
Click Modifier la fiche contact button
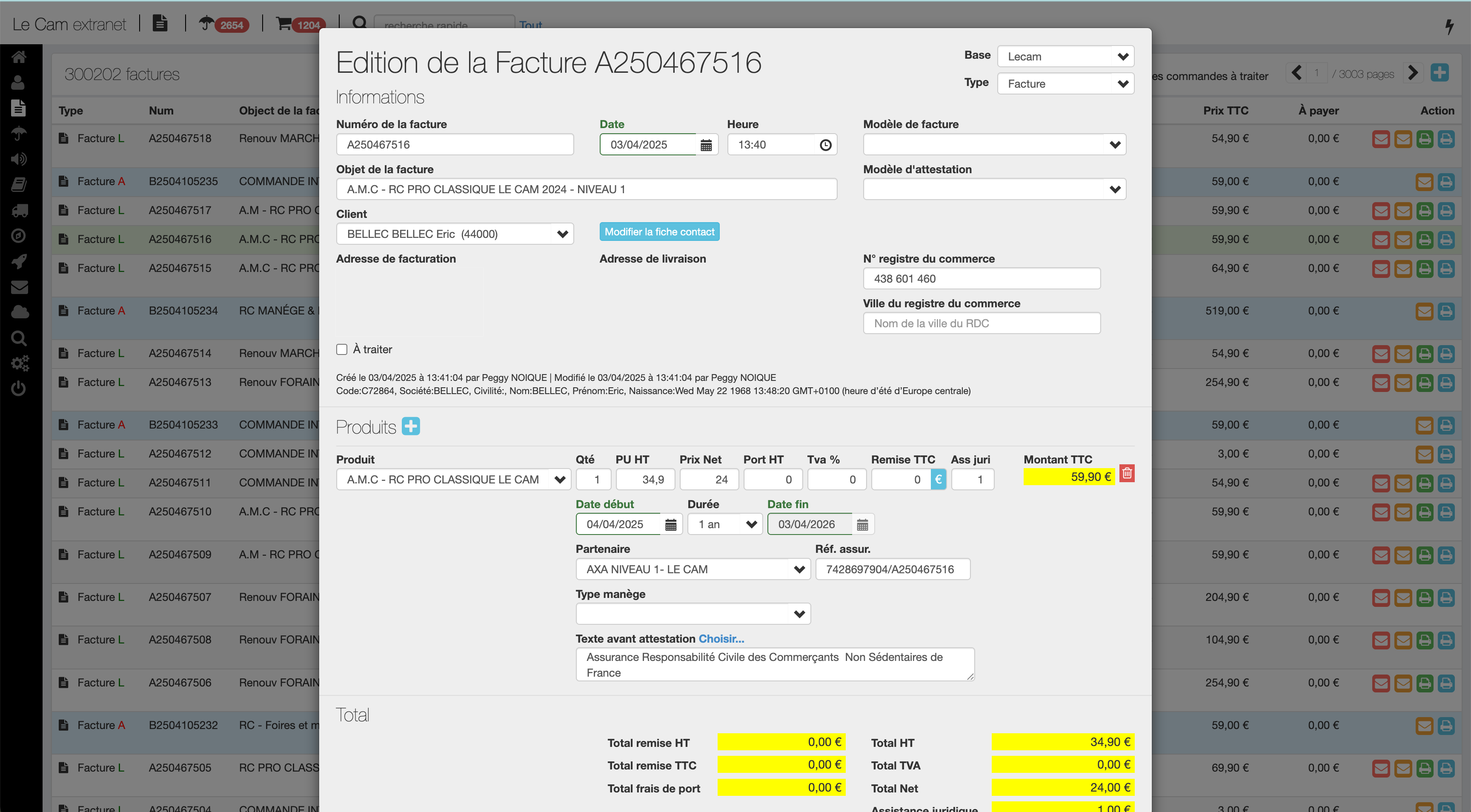point(659,232)
